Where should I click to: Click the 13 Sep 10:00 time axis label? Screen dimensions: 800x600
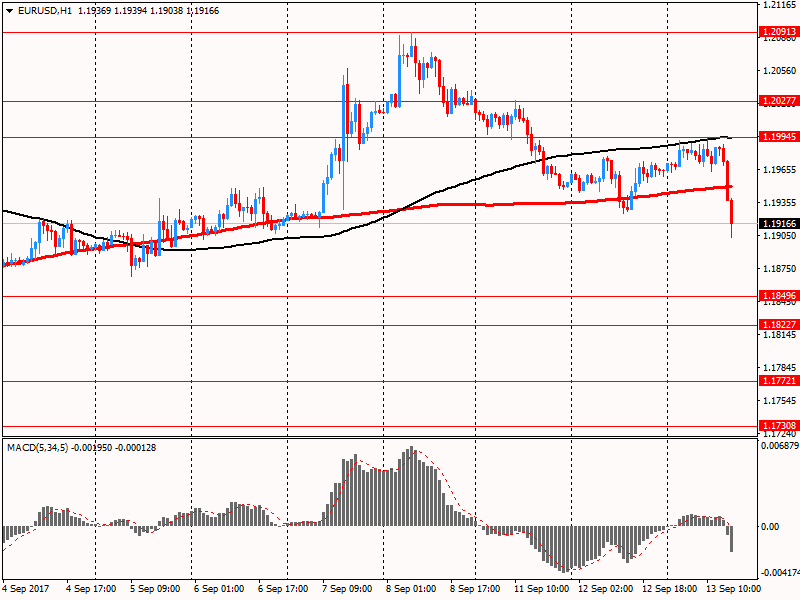pyautogui.click(x=734, y=589)
